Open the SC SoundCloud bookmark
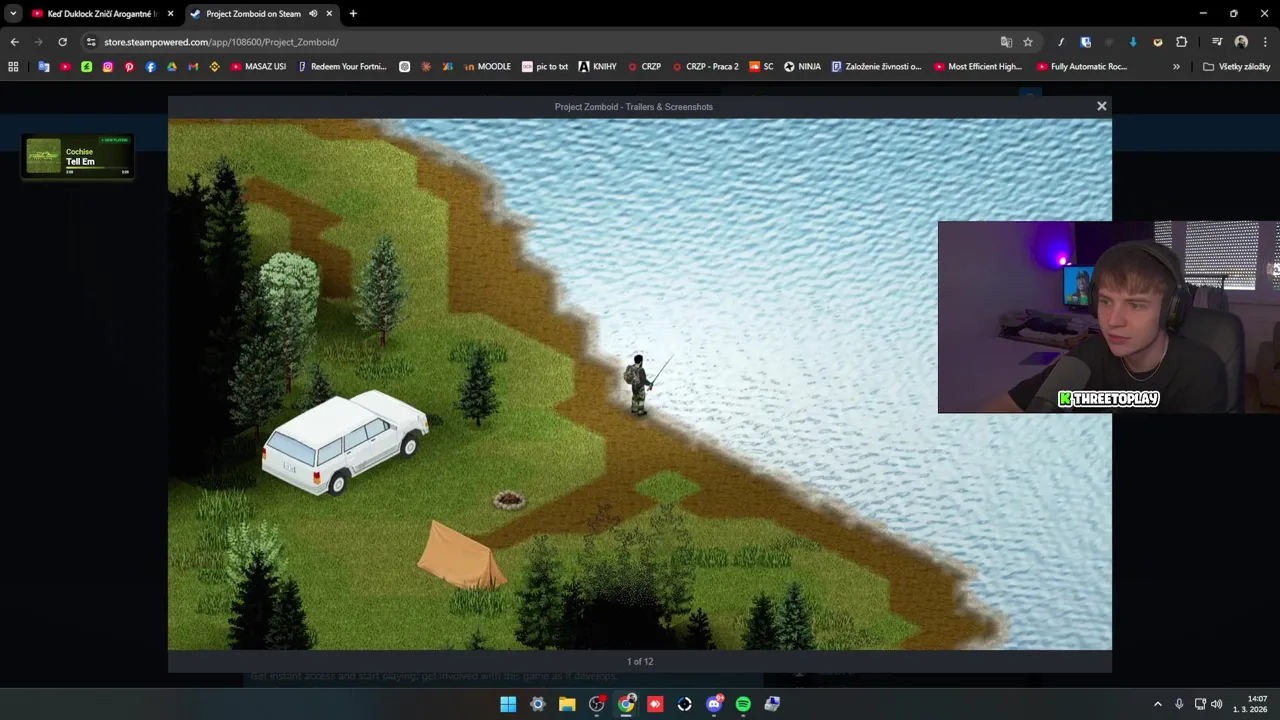1280x720 pixels. tap(762, 67)
